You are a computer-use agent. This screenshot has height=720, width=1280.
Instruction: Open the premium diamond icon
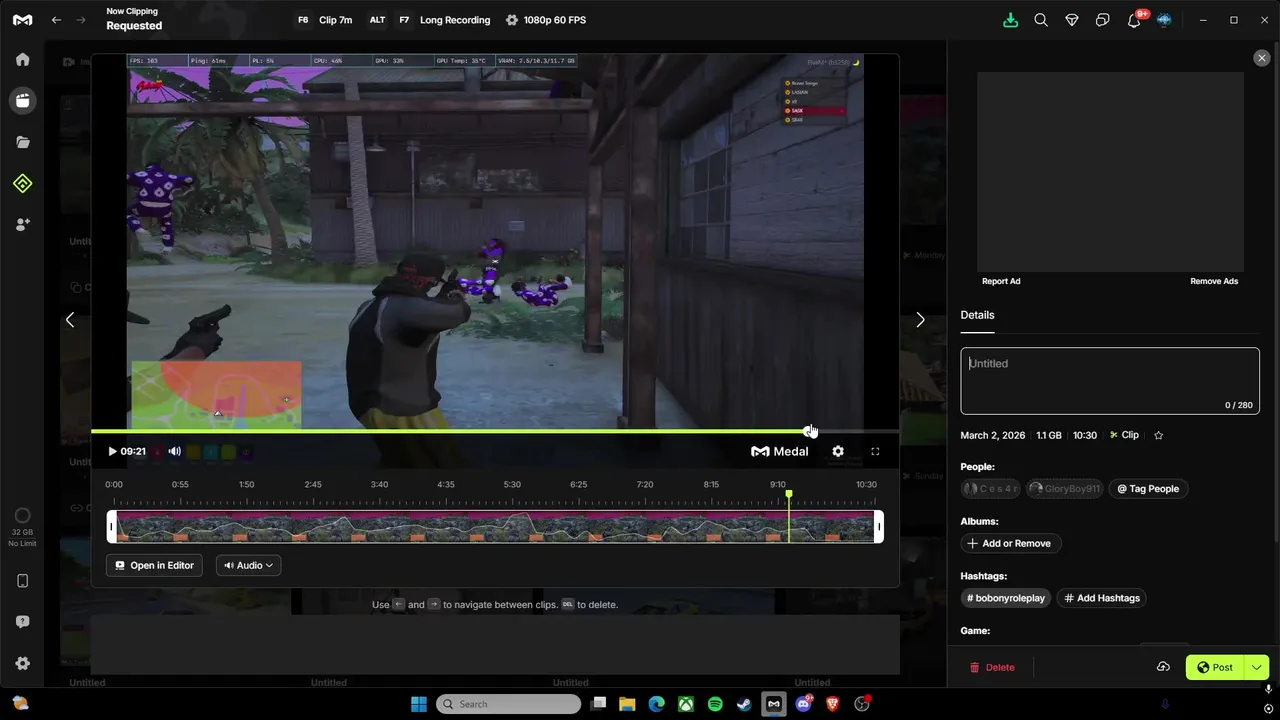(x=1072, y=20)
